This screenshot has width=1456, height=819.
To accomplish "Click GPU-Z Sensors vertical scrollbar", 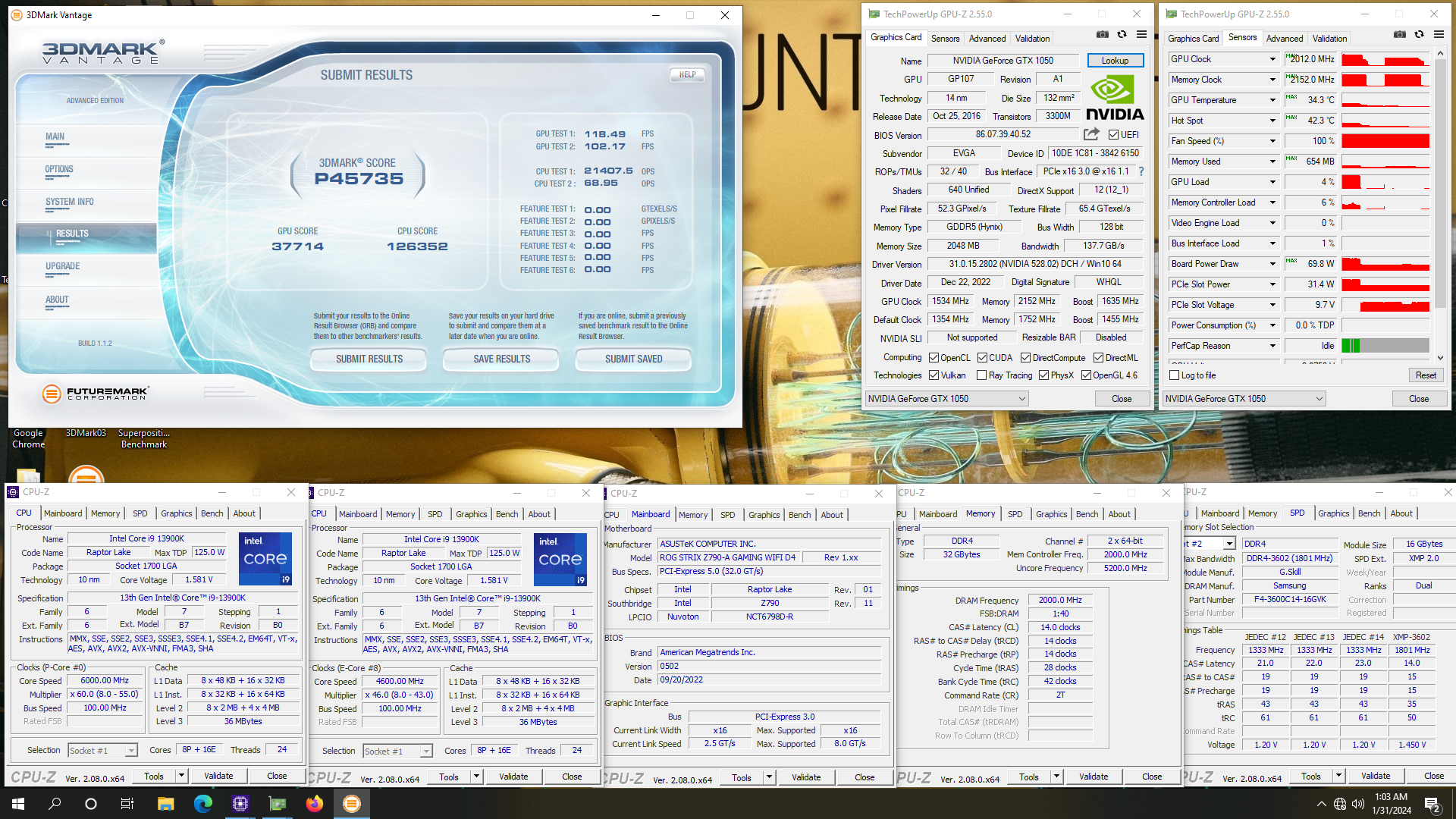I will (x=1440, y=205).
